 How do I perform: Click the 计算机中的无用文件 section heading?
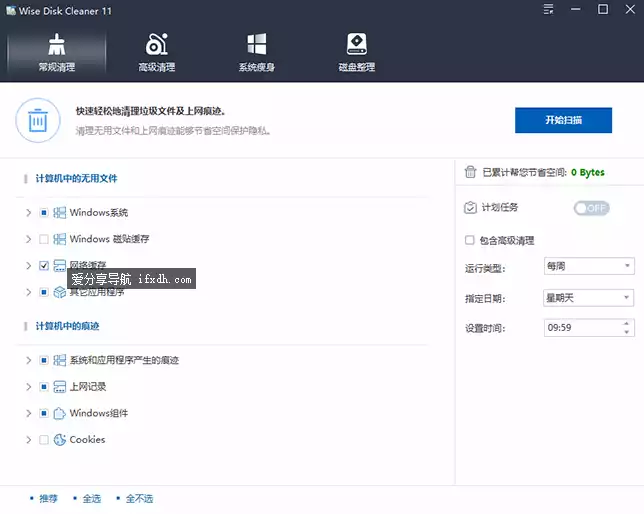coord(76,178)
